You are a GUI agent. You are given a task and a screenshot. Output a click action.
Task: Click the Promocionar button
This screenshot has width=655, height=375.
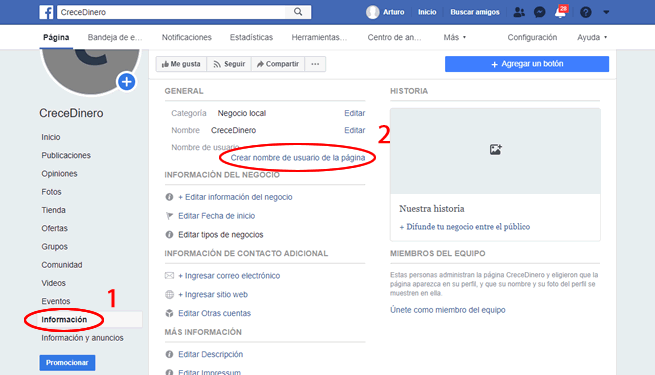(67, 362)
